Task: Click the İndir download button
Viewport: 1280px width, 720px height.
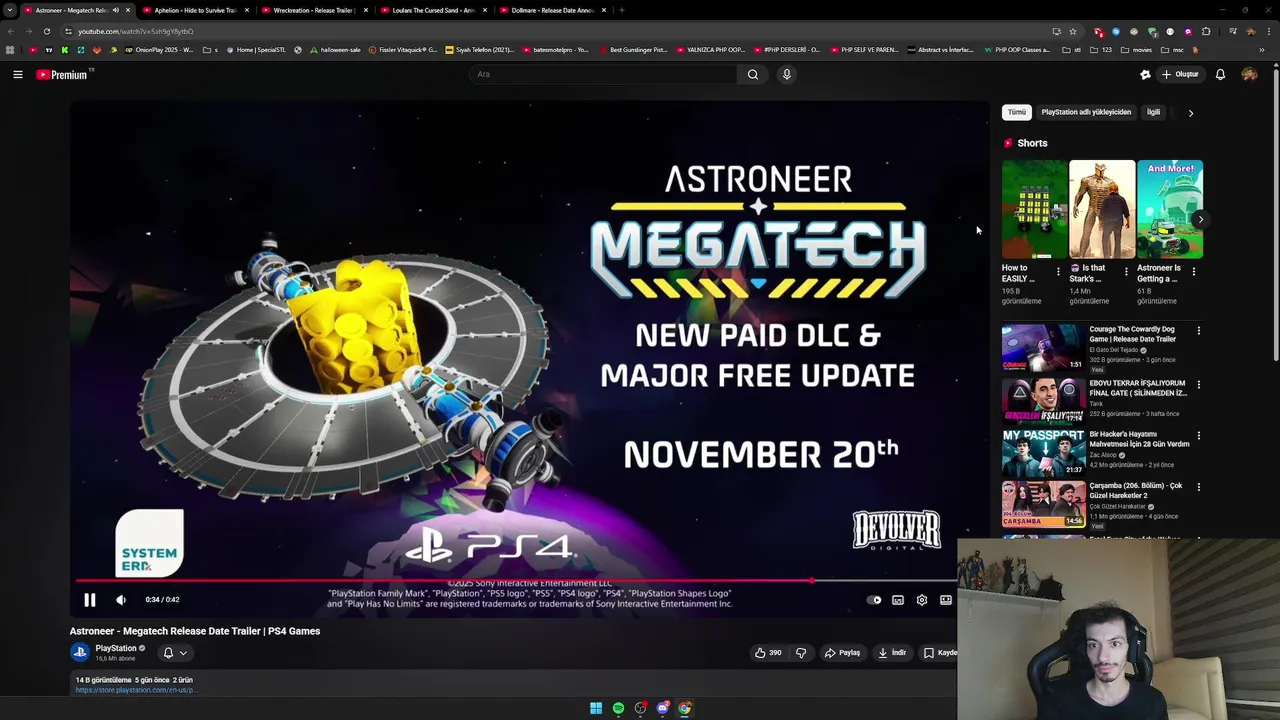Action: (x=892, y=653)
